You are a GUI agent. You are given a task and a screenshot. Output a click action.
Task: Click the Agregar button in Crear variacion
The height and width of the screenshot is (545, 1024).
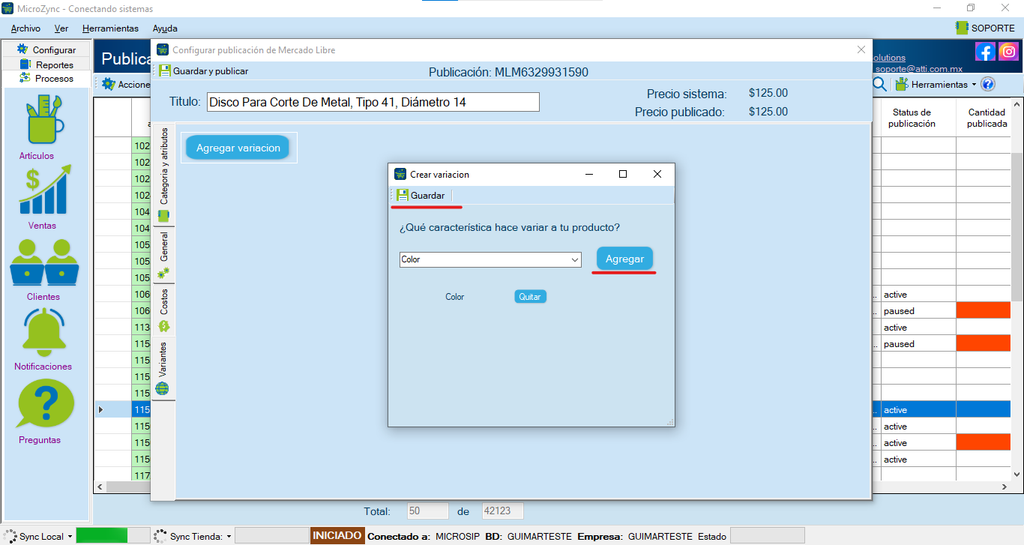point(624,259)
